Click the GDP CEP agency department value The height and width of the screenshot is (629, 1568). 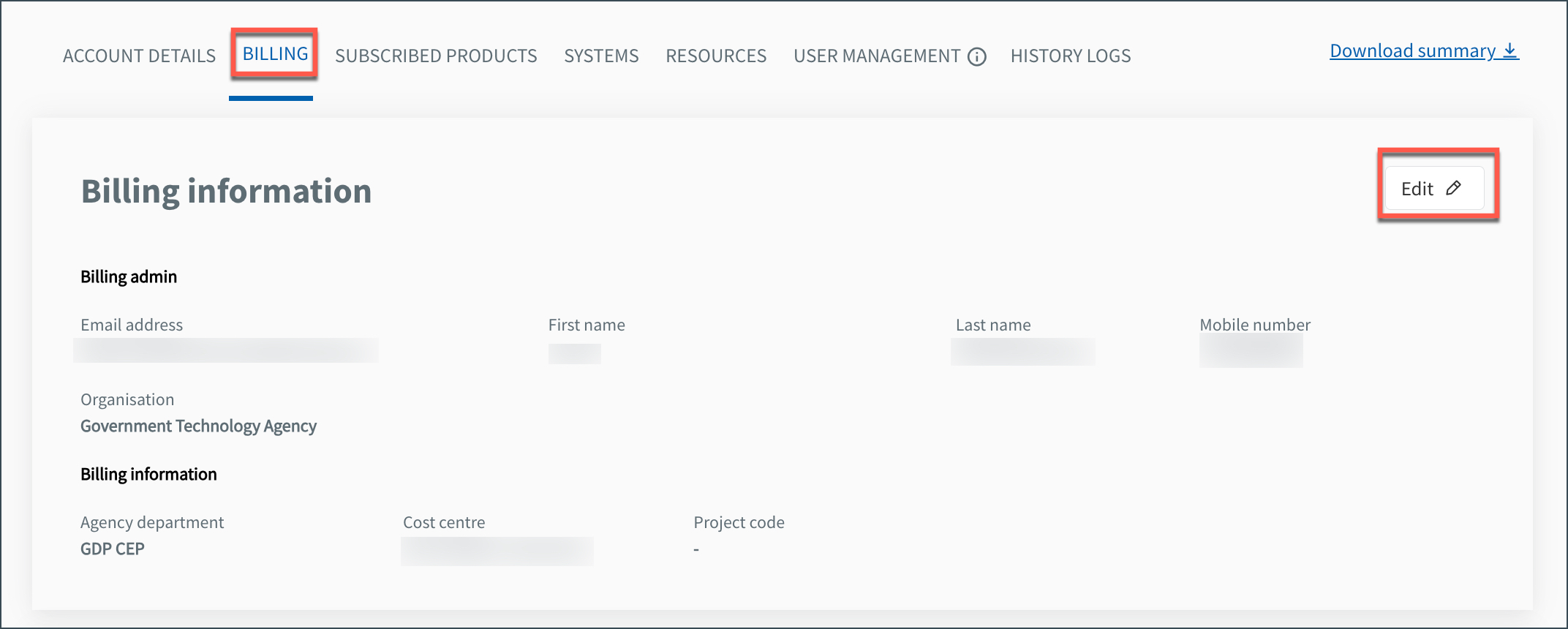pos(113,549)
